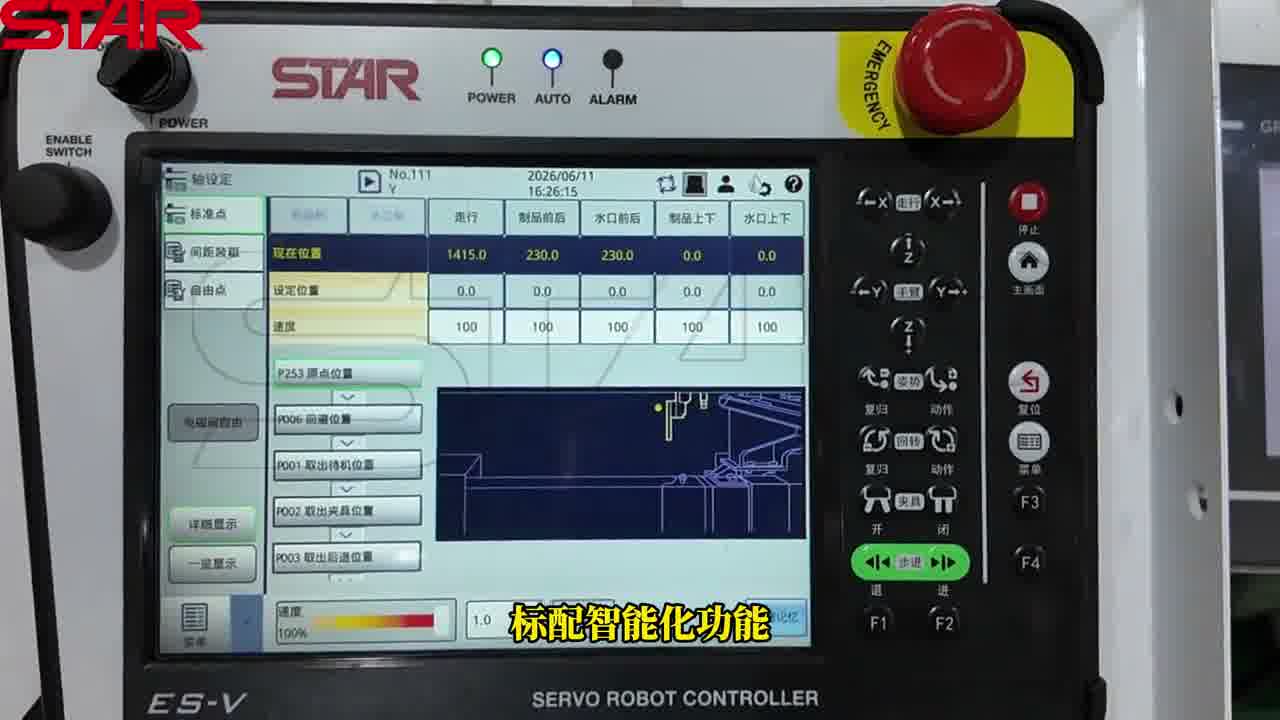The height and width of the screenshot is (720, 1280).
Task: Select the P003 取出后退位置 step
Action: click(x=347, y=556)
